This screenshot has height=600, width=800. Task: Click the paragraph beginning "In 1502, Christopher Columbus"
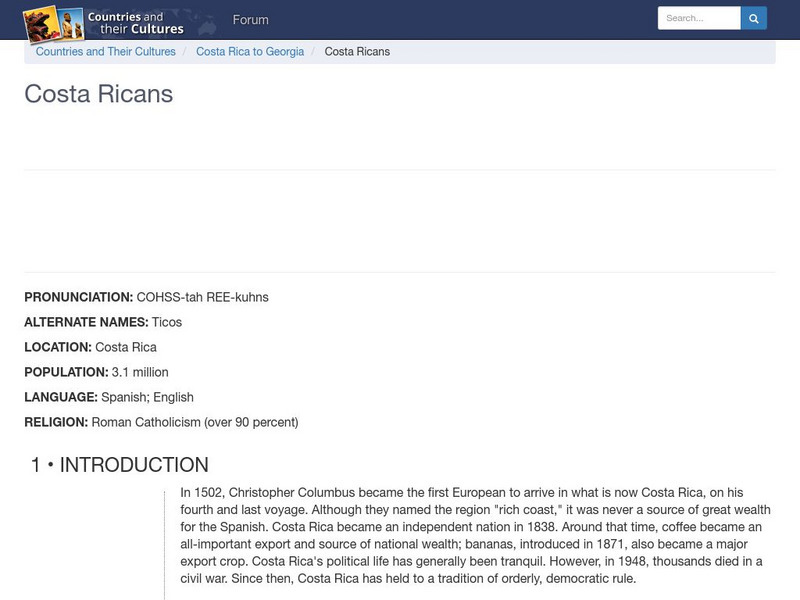tap(476, 535)
